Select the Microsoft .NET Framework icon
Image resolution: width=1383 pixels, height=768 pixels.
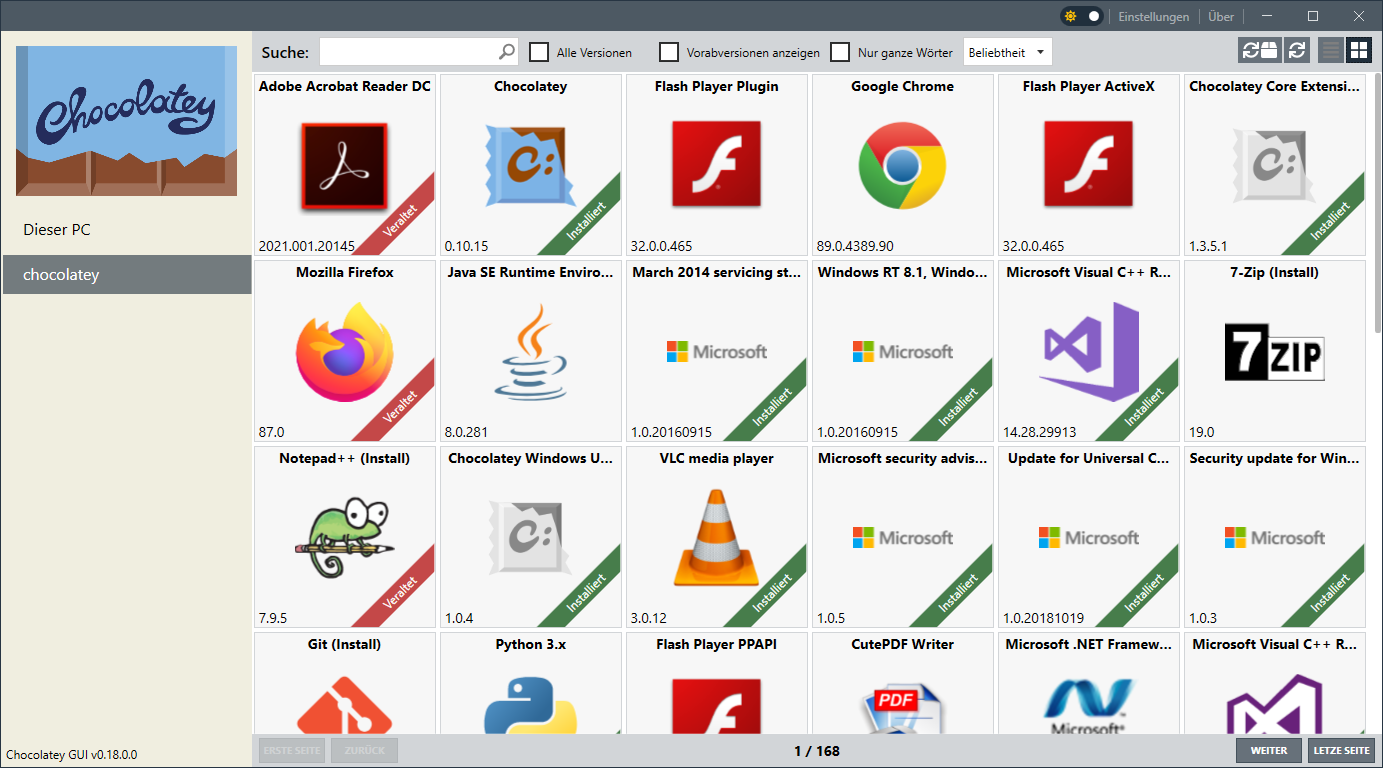1089,704
